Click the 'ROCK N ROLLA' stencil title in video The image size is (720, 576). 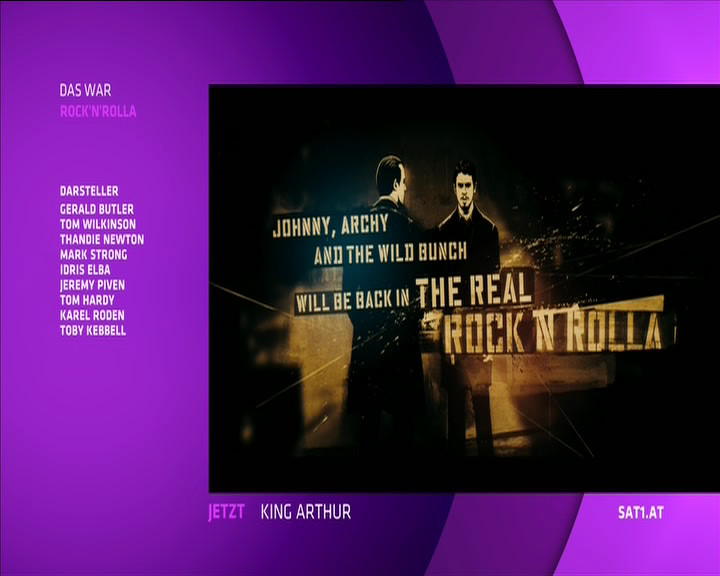point(553,331)
